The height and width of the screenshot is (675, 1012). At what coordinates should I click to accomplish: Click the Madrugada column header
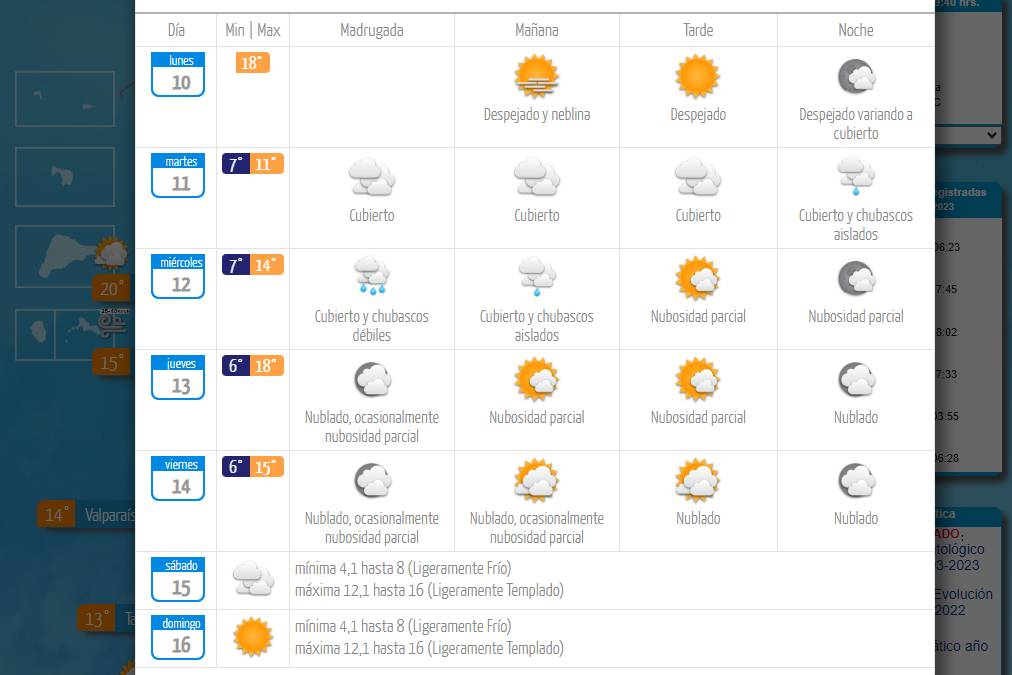[x=372, y=30]
